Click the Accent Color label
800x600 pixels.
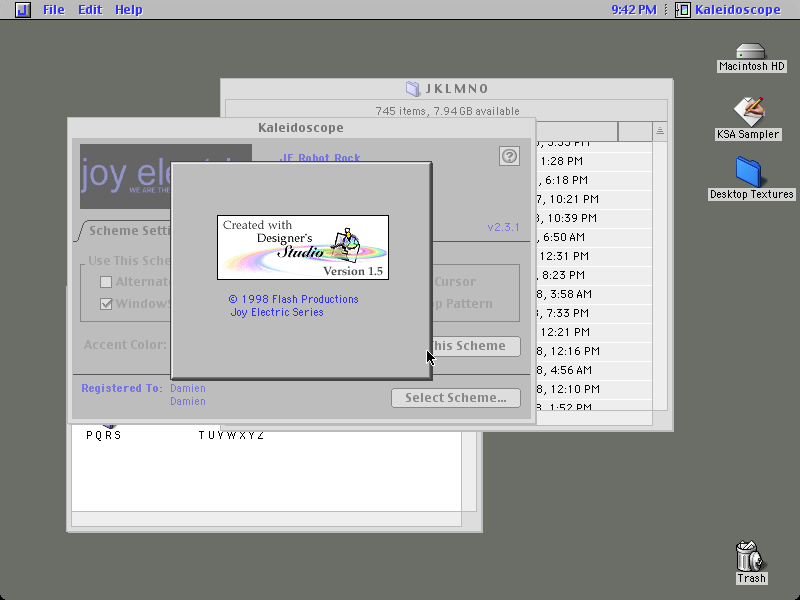125,345
